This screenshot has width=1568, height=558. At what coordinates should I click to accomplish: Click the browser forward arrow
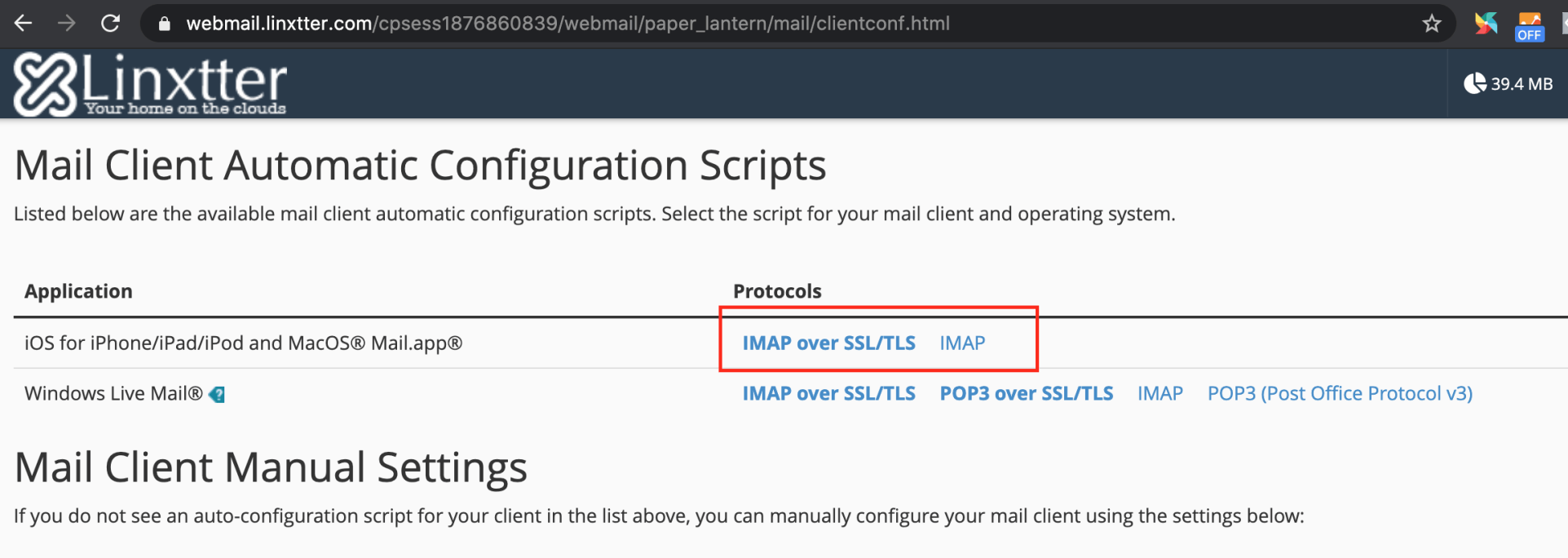pyautogui.click(x=67, y=24)
